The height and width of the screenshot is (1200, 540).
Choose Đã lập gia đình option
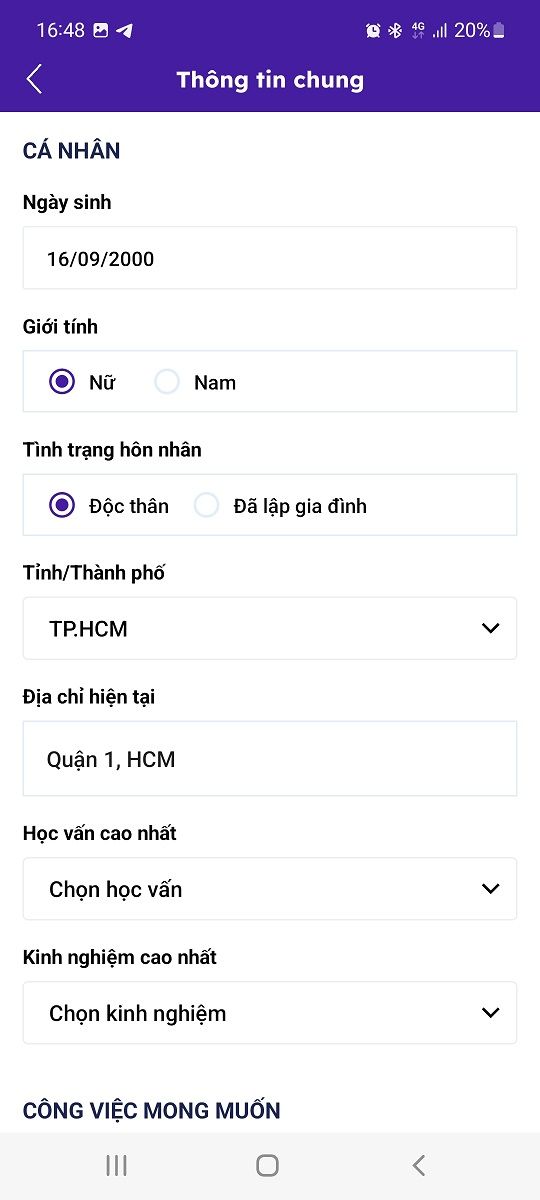click(206, 506)
